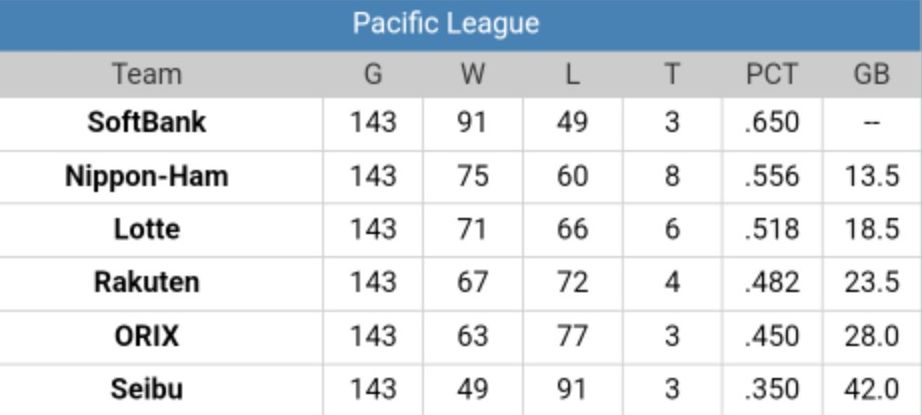Click the W column header
Image resolution: width=922 pixels, height=415 pixels.
pos(471,74)
